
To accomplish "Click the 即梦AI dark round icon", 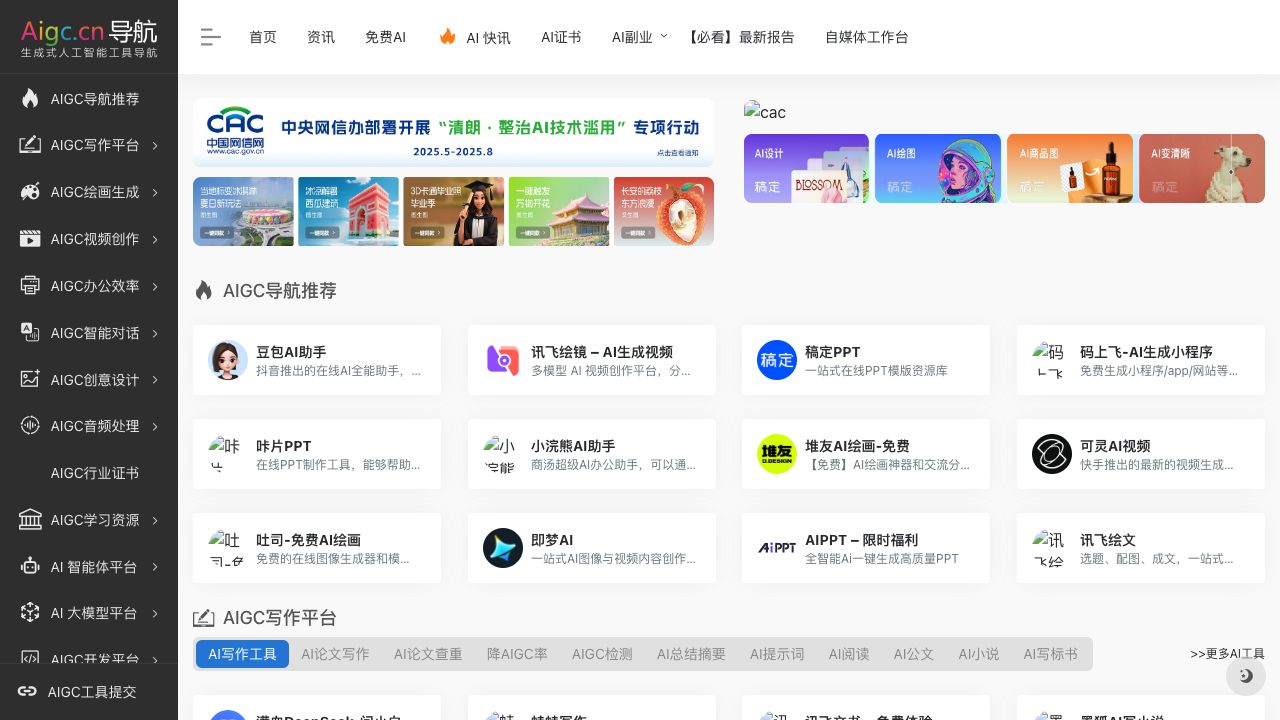I will [503, 548].
